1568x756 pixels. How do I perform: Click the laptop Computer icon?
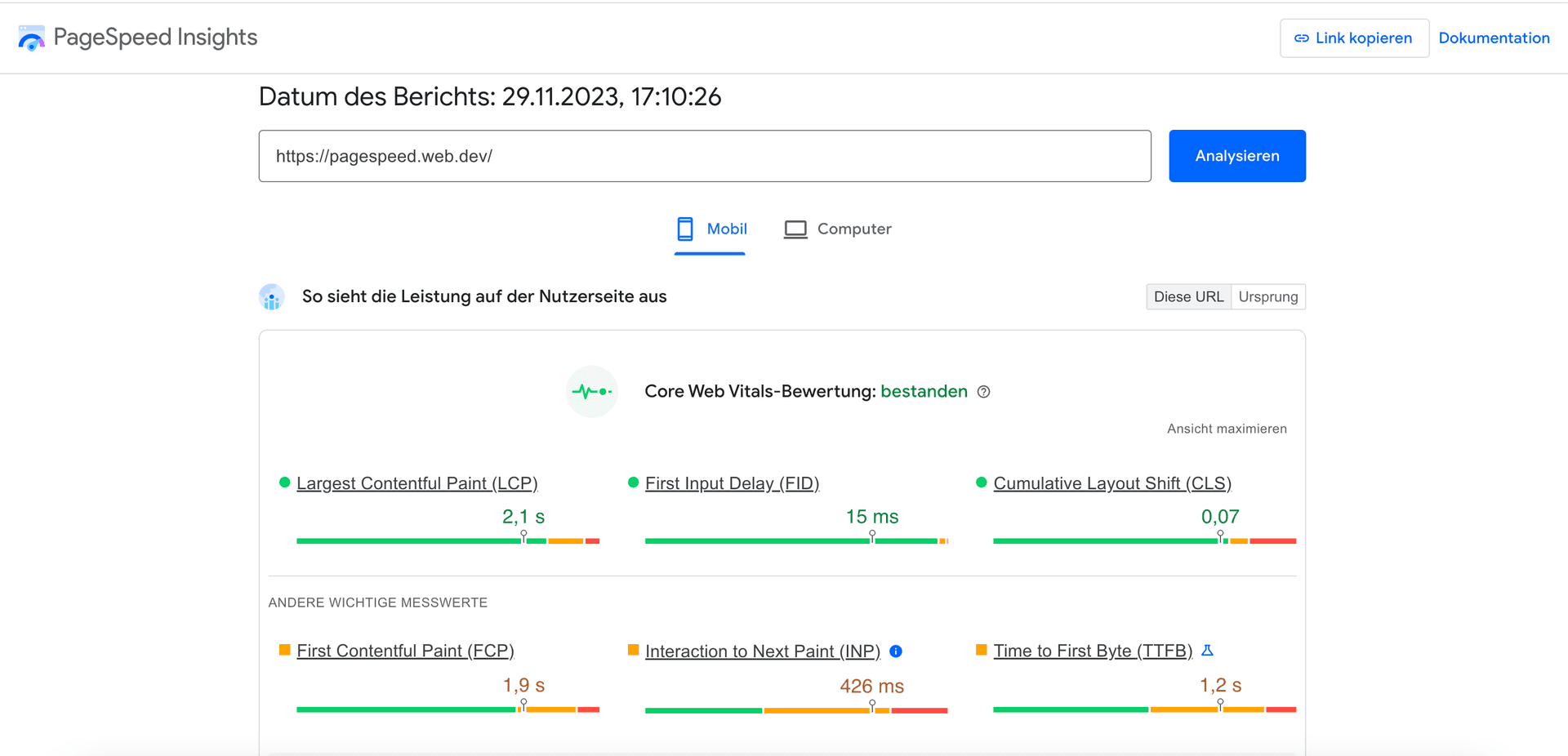[x=795, y=229]
